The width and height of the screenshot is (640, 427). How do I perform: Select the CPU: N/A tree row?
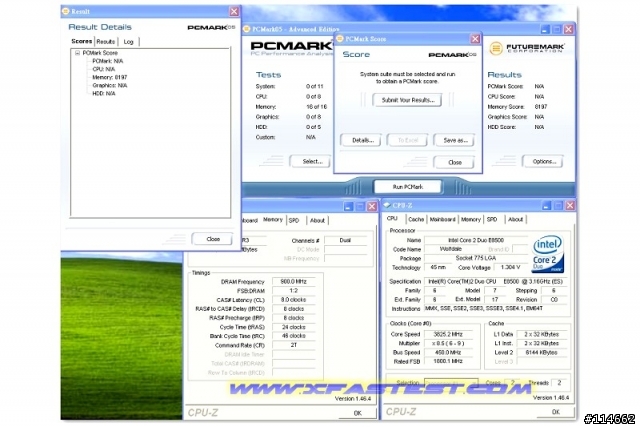coord(103,69)
